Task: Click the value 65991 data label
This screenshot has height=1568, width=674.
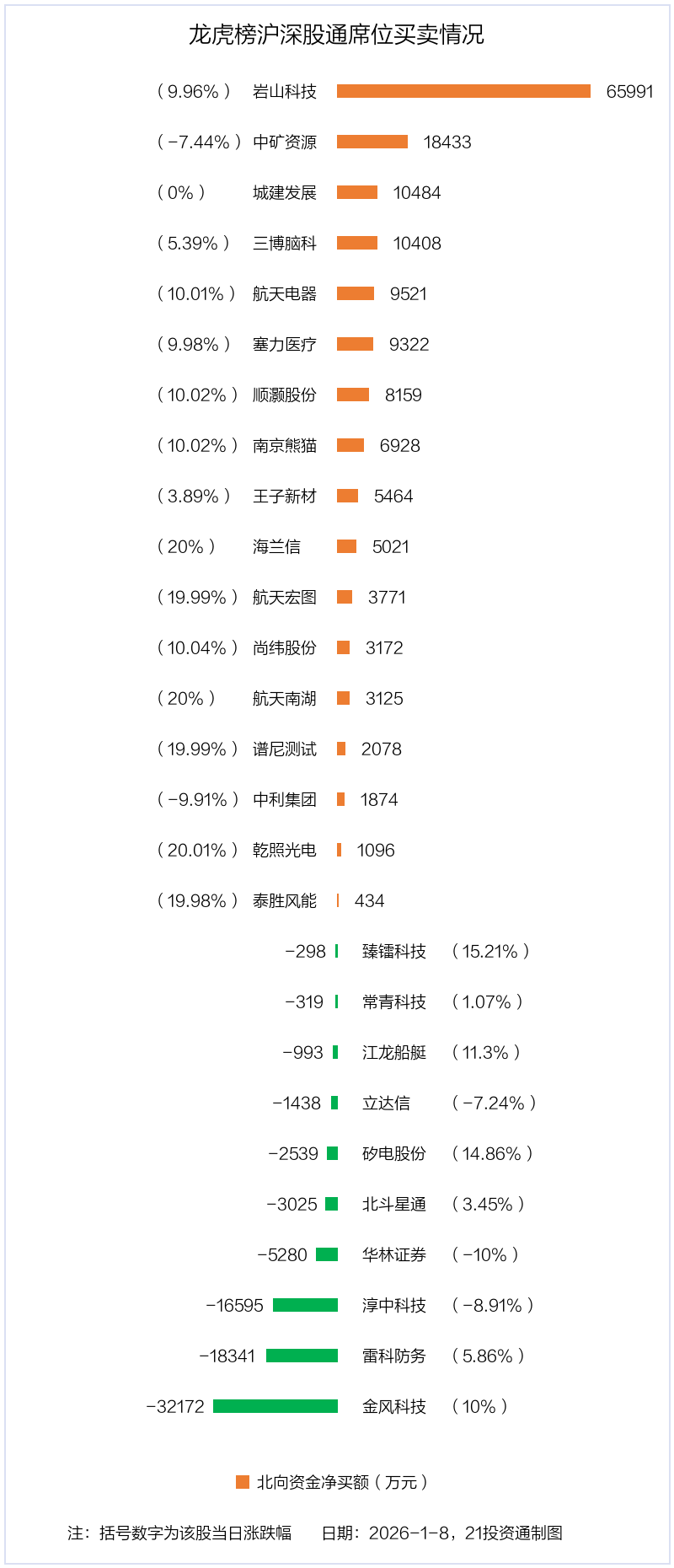Action: point(629,91)
